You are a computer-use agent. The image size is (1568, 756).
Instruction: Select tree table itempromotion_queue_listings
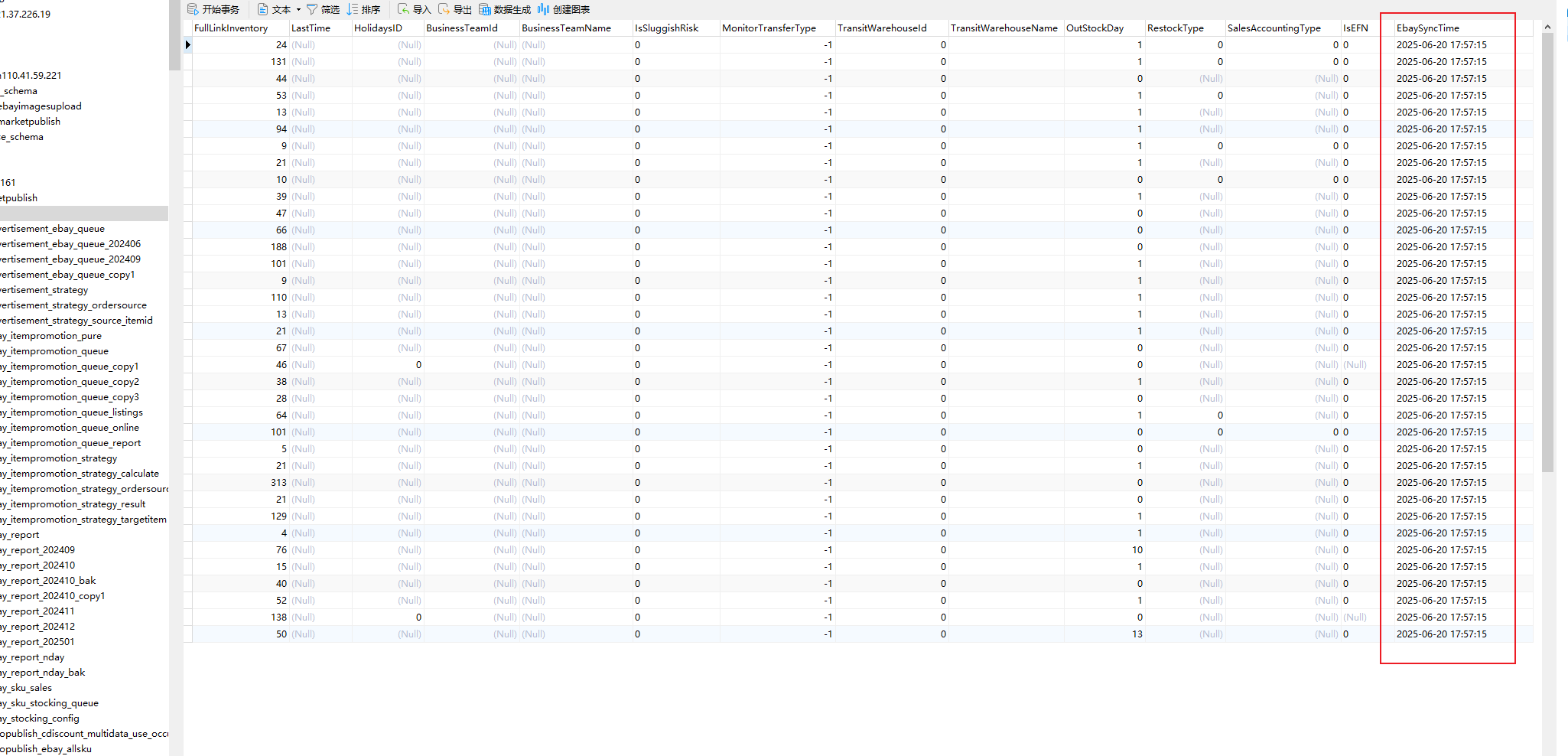pyautogui.click(x=71, y=412)
